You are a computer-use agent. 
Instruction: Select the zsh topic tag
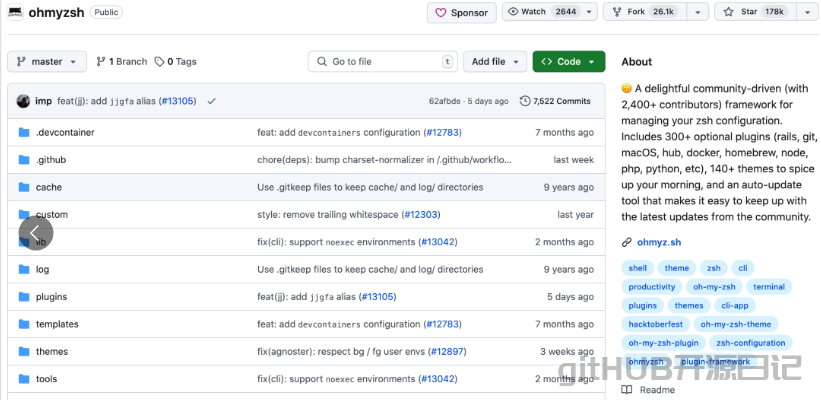(x=714, y=268)
